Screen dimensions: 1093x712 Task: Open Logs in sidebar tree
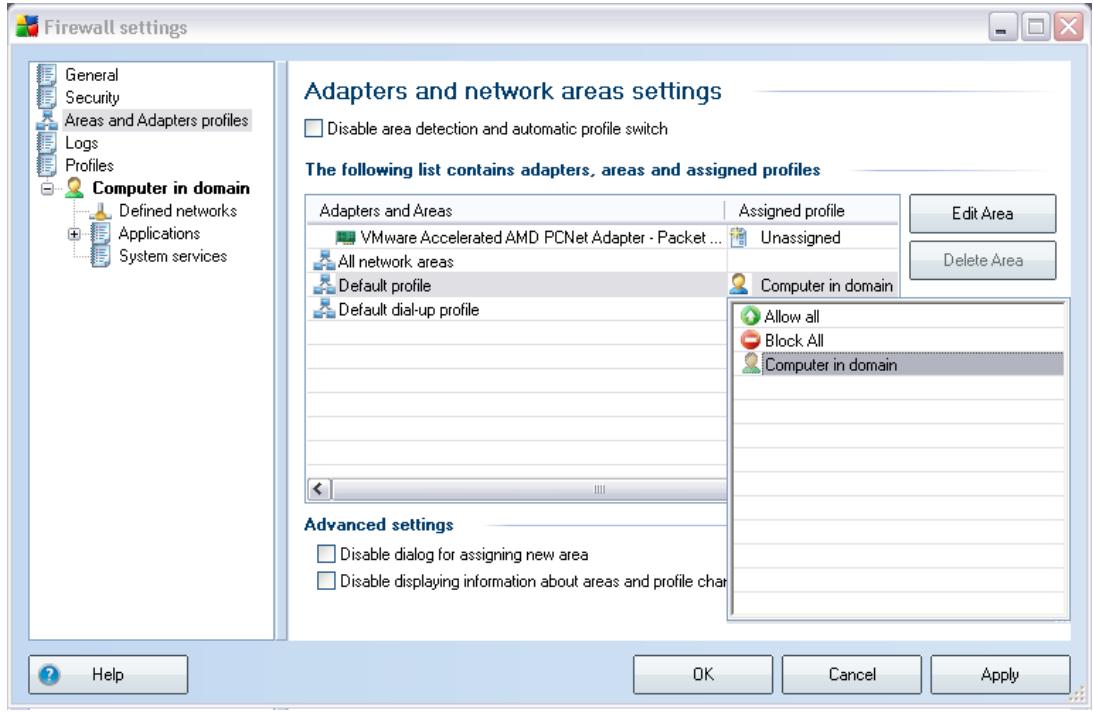(x=82, y=143)
